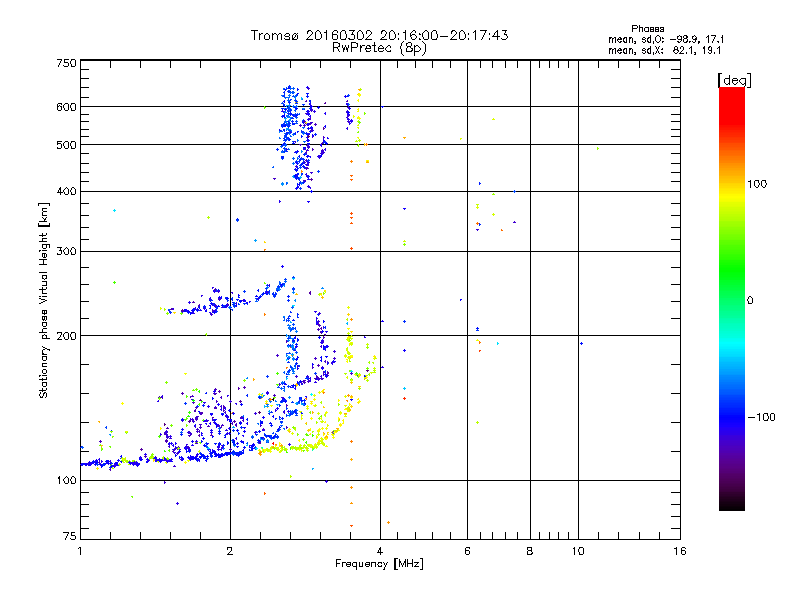This screenshot has height=600, width=800.
Task: Click the x-axis title 'Frequency [MHz]'
Action: click(379, 564)
